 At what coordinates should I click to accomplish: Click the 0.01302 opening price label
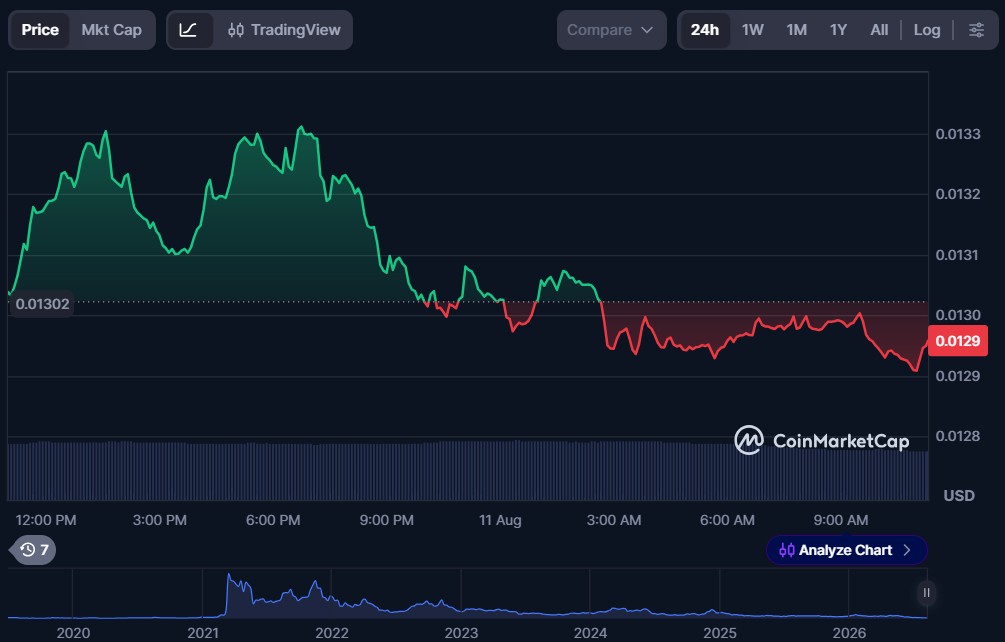click(42, 304)
